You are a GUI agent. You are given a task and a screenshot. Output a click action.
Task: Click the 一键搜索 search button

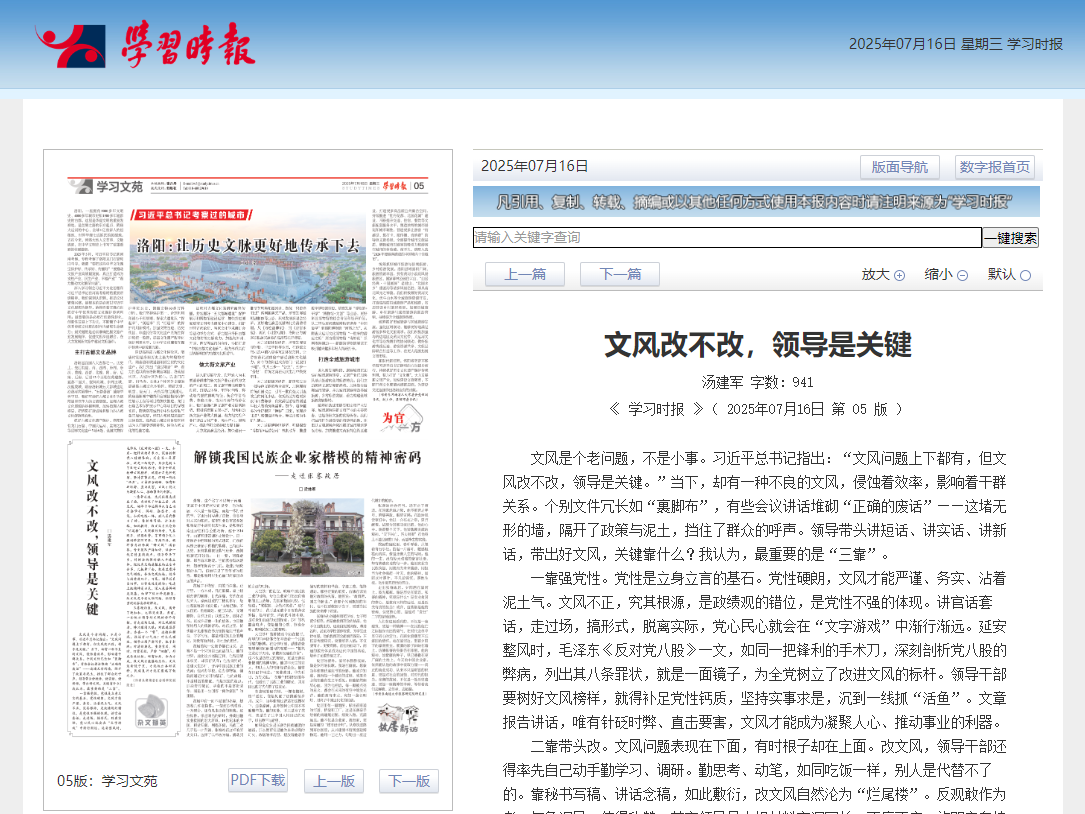tap(1010, 238)
